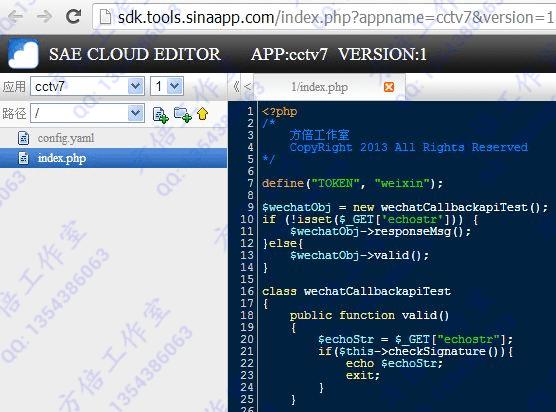556x412 pixels.
Task: Click the new file icon
Action: (160, 115)
